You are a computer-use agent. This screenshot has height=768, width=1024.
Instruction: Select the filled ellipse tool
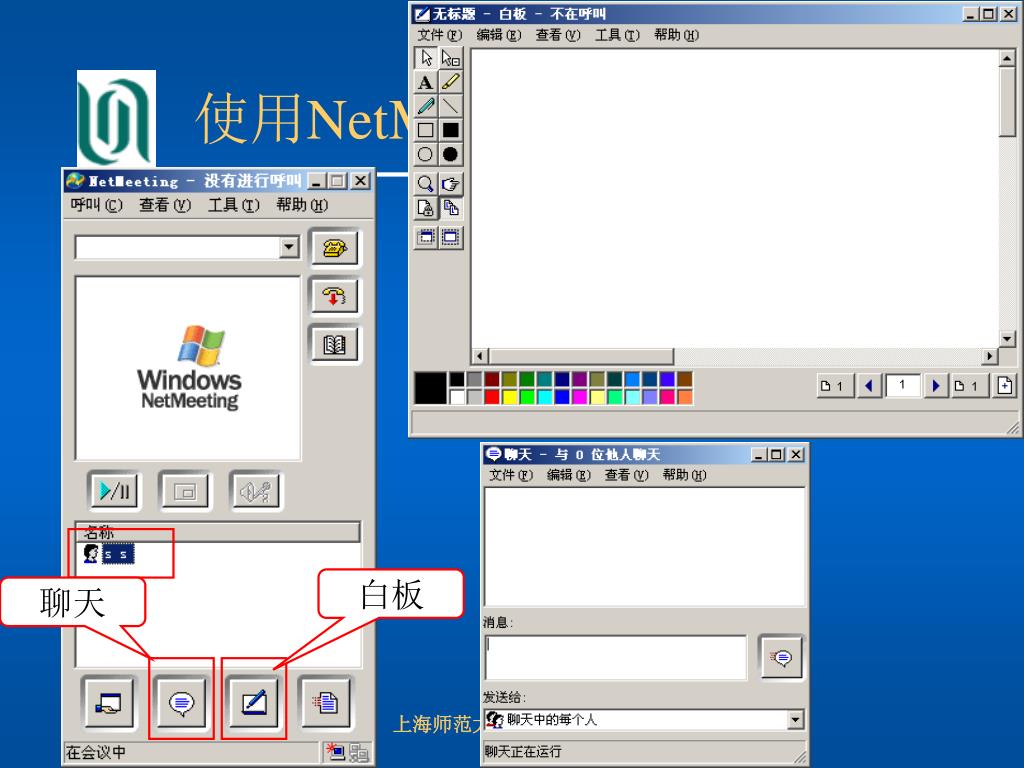click(x=451, y=154)
